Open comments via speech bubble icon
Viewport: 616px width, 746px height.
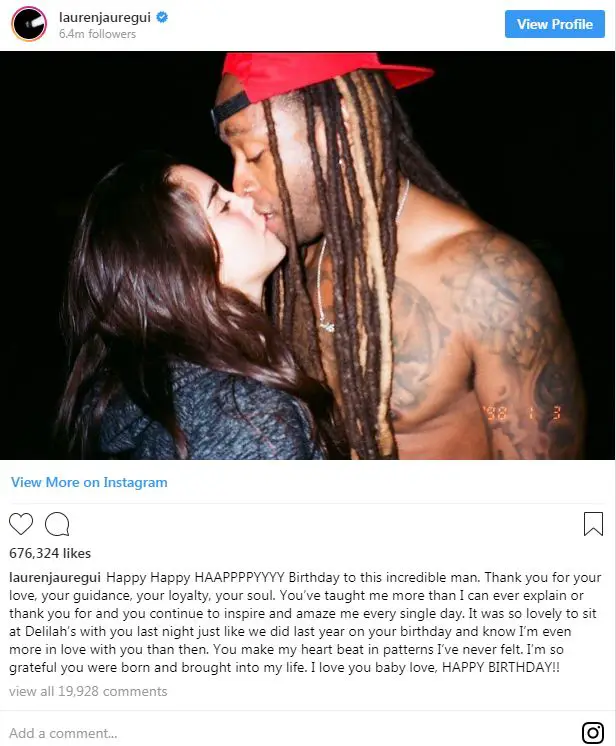coord(57,524)
